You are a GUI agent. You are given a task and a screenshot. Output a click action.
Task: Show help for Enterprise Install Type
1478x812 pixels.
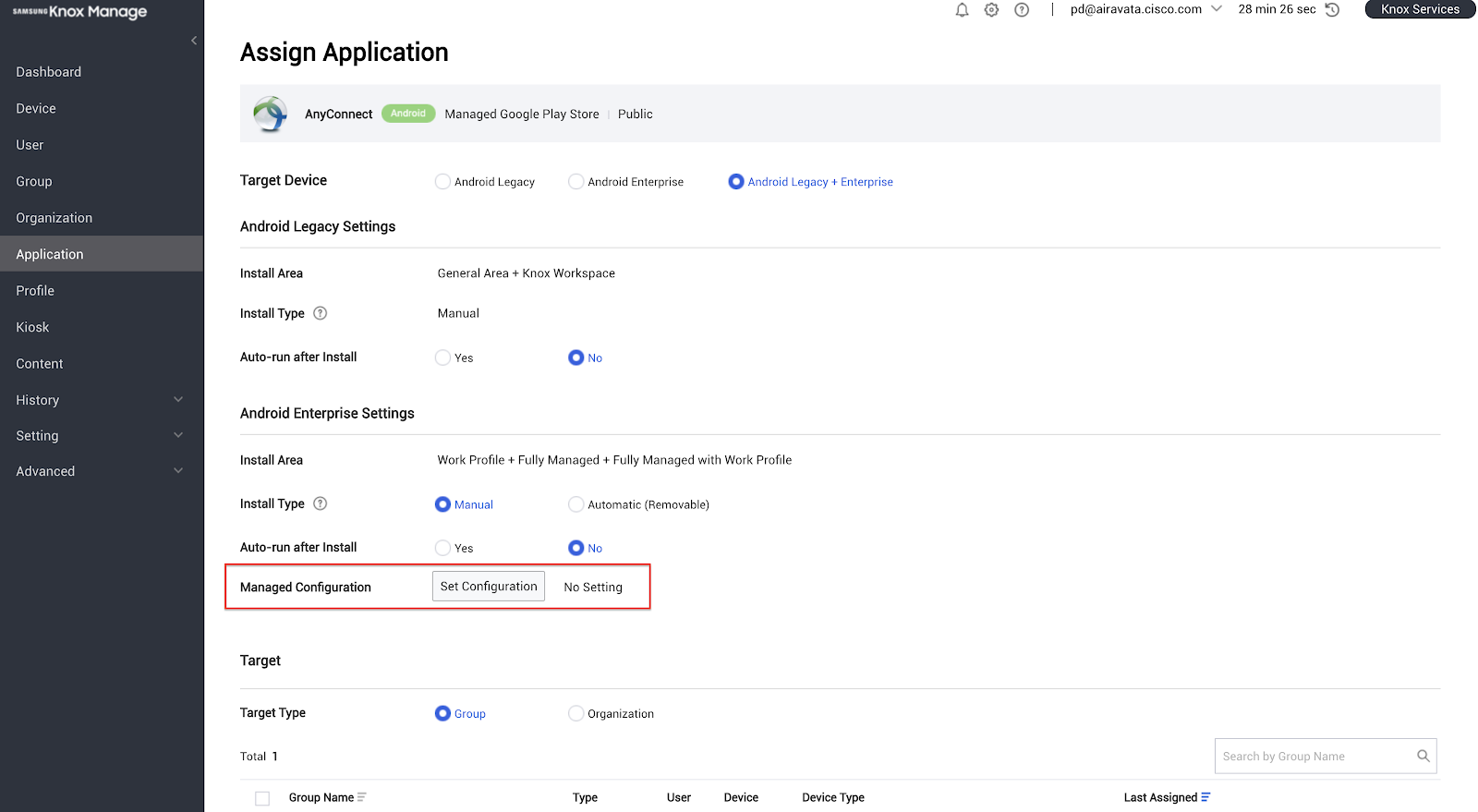click(x=321, y=503)
